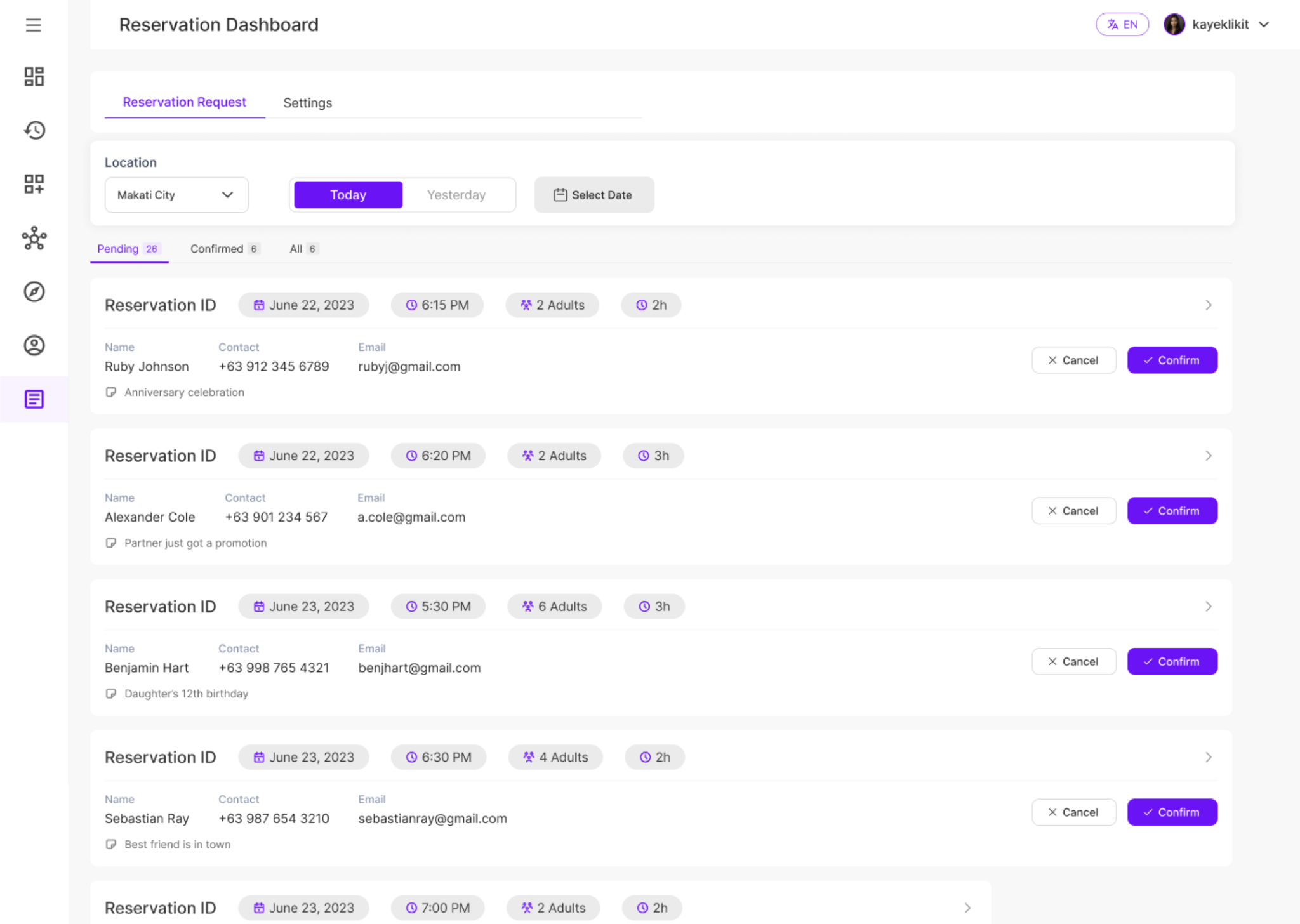The width and height of the screenshot is (1300, 924).
Task: Click the 5:30 PM time chip
Action: point(438,607)
